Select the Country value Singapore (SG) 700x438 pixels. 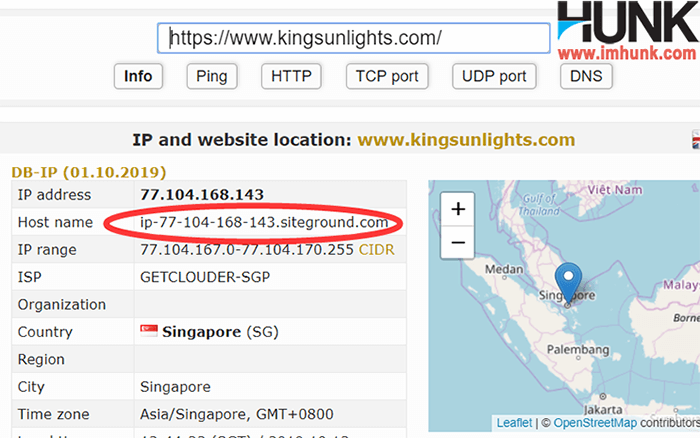coord(220,332)
